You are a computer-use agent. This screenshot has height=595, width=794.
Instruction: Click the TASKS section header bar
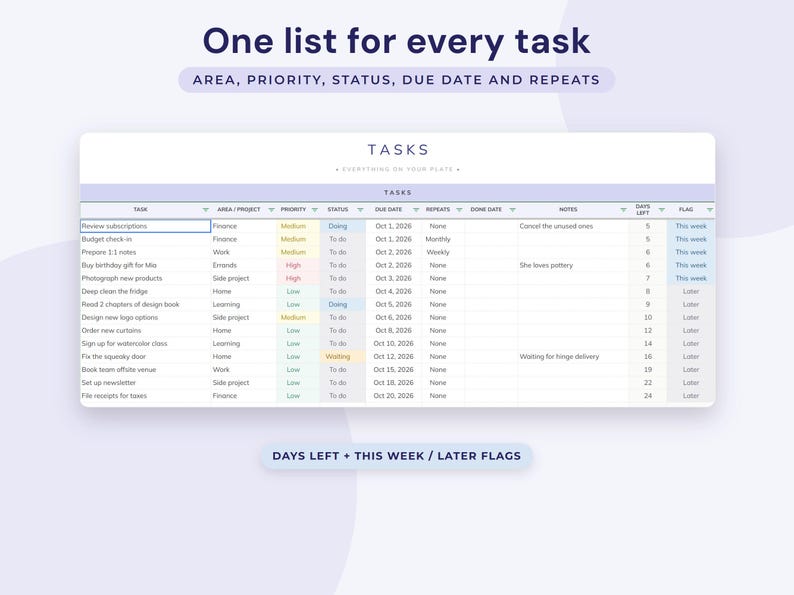pos(398,192)
